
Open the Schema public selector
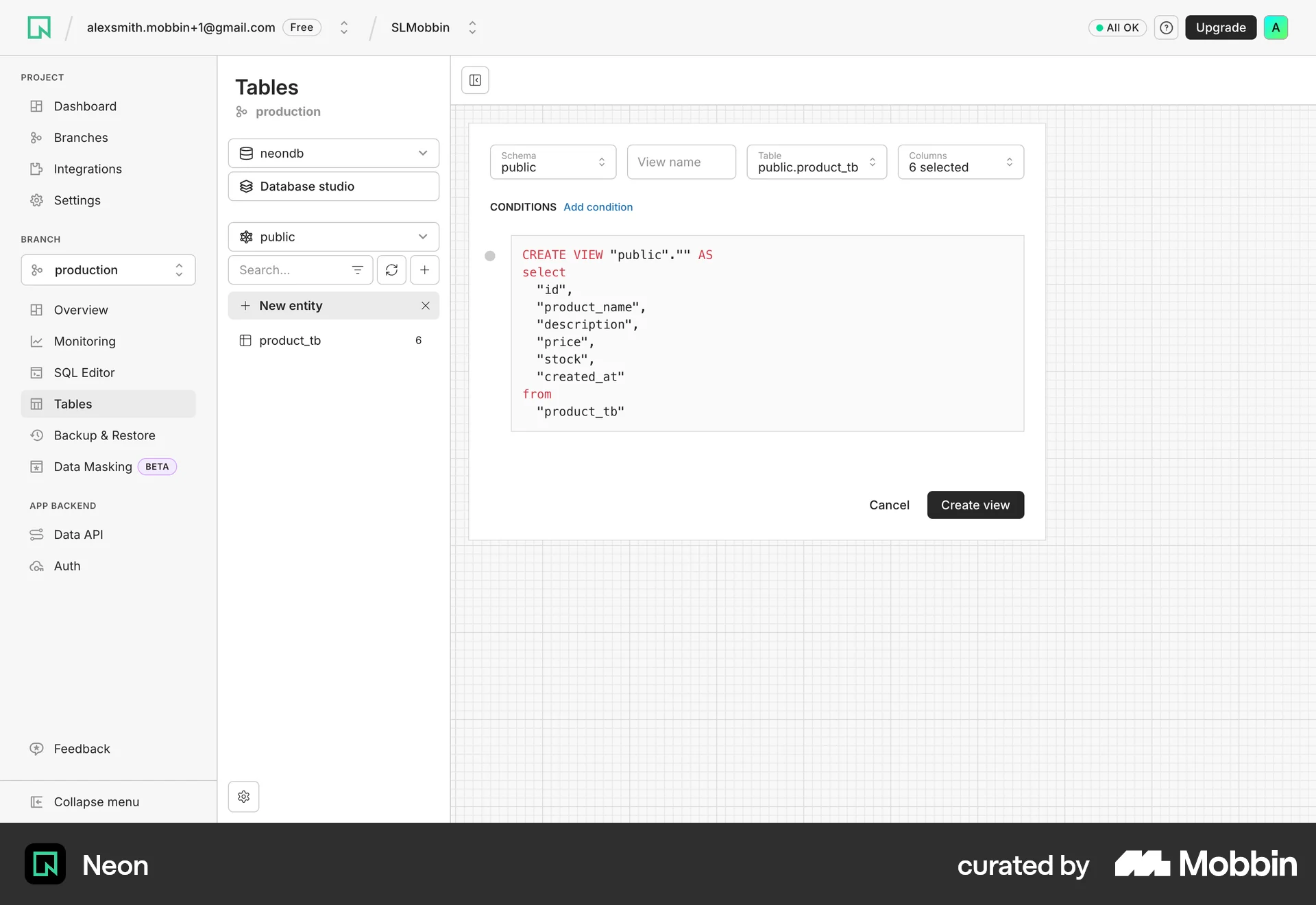click(x=553, y=162)
